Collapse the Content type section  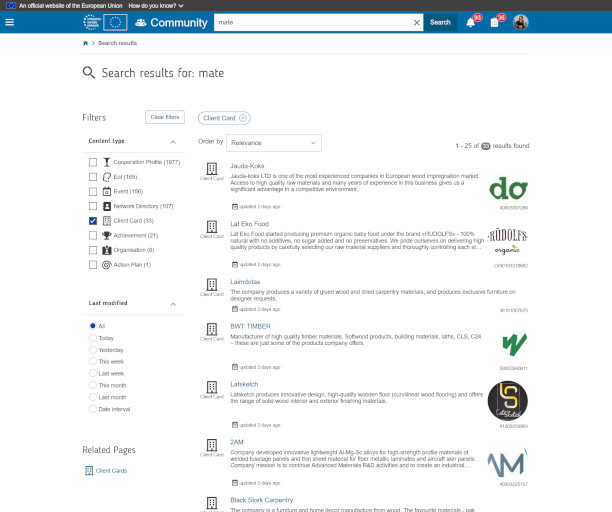coord(173,142)
